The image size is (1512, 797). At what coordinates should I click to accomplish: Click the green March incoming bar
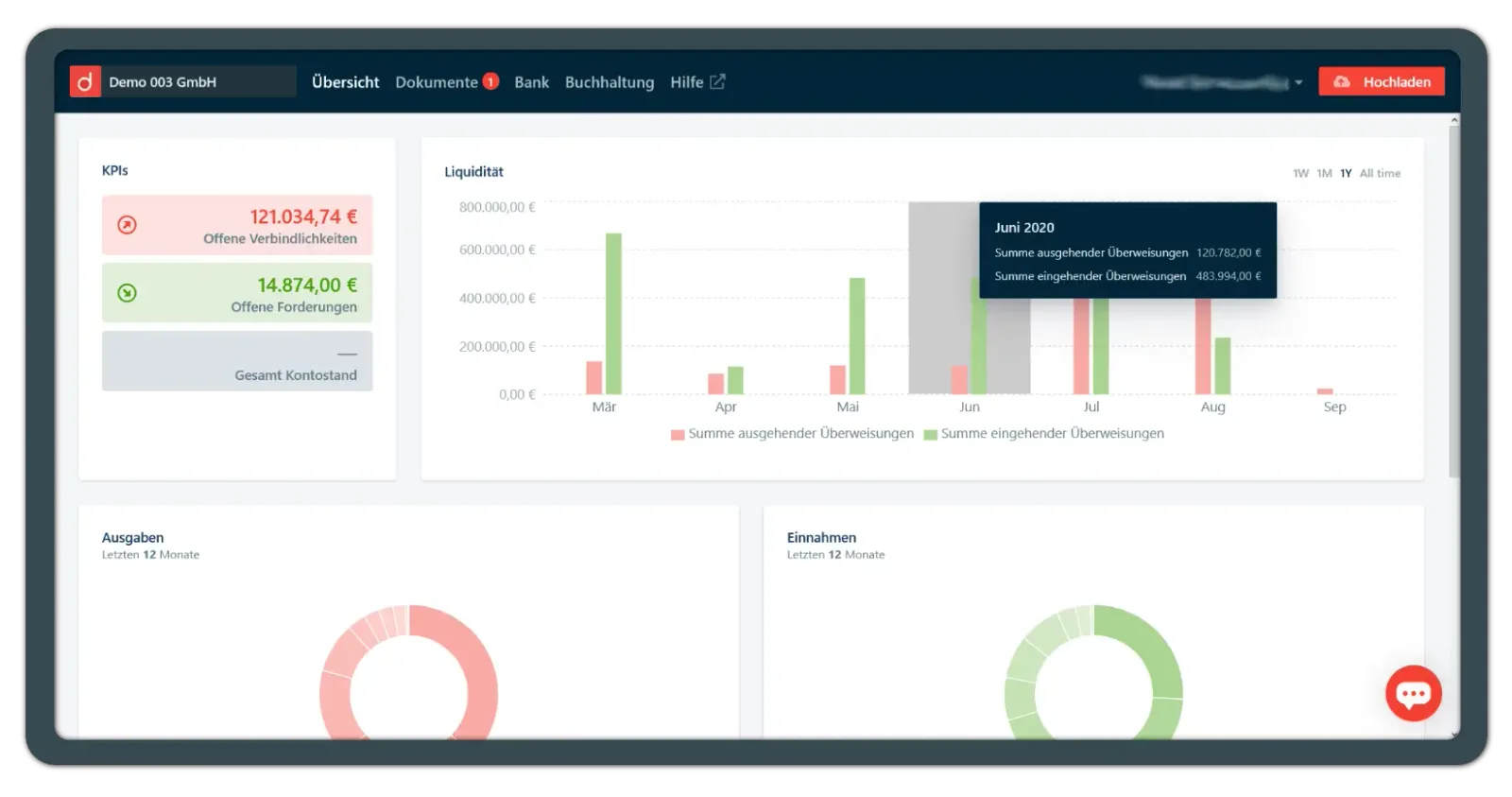pos(613,314)
